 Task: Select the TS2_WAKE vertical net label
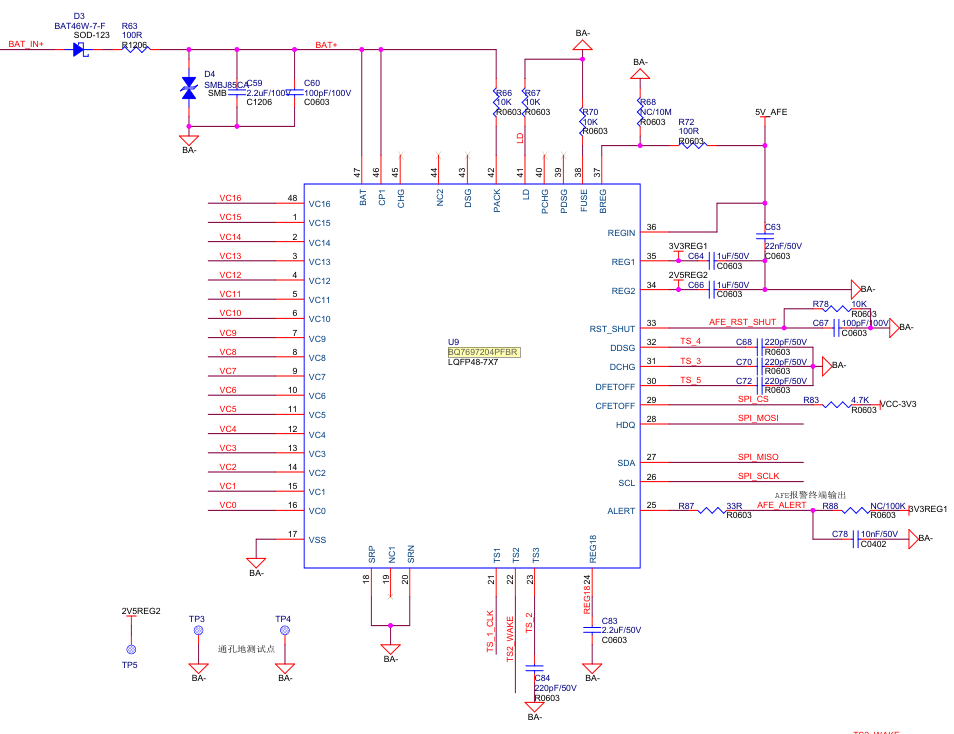(x=510, y=638)
